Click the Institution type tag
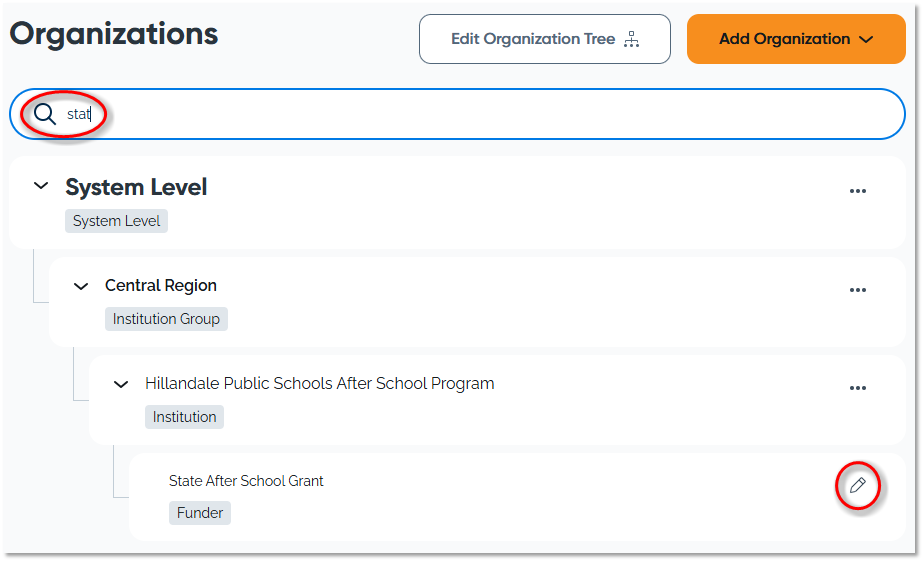Image resolution: width=924 pixels, height=562 pixels. coord(184,417)
